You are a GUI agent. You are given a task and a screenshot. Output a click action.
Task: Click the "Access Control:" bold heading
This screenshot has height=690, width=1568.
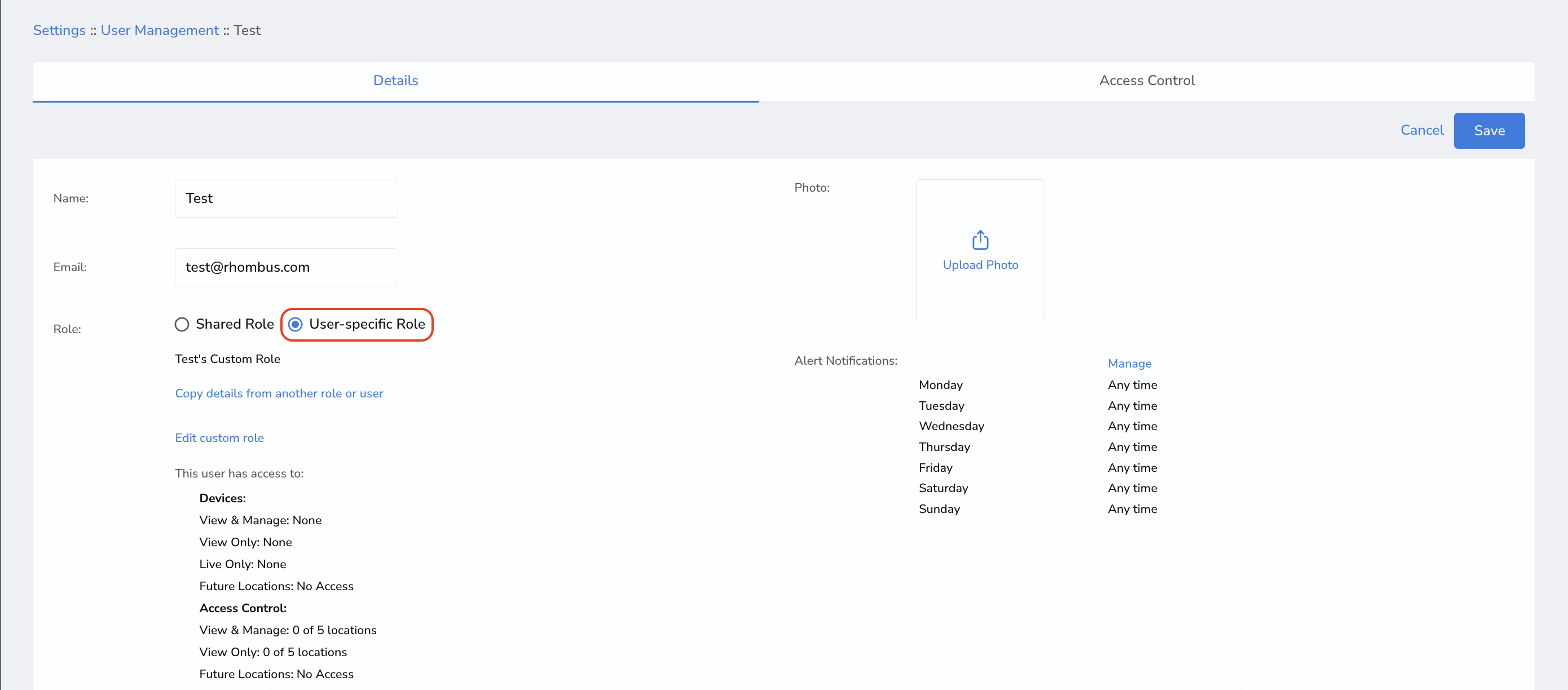coord(243,608)
